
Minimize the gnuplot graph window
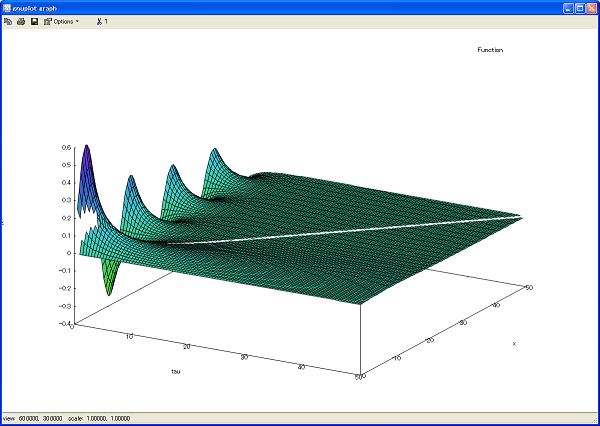click(569, 8)
